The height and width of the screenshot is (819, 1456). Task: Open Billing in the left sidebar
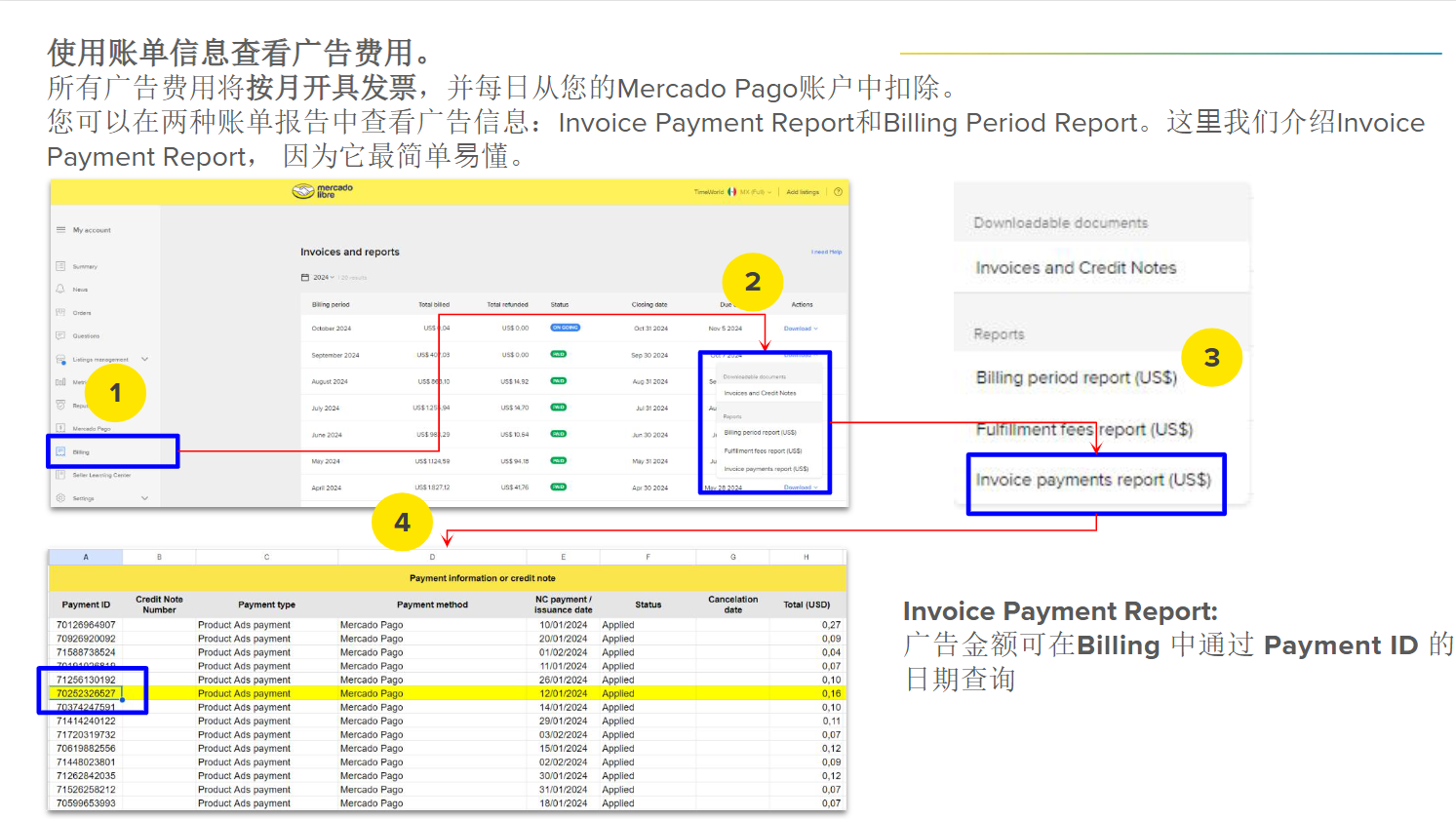point(81,452)
